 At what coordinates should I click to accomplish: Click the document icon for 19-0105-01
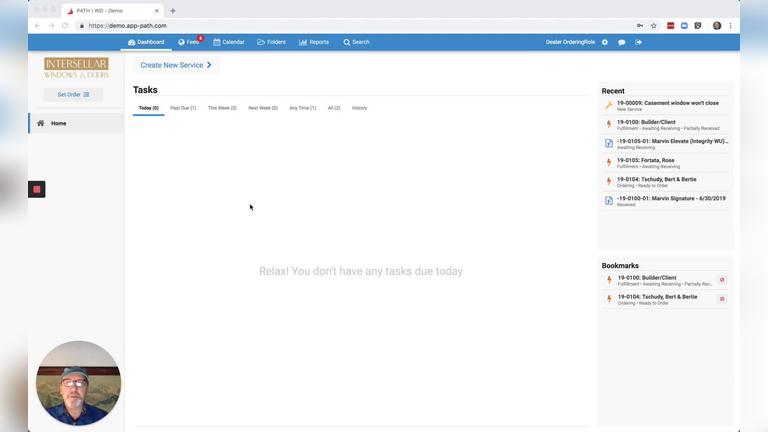[x=609, y=144]
